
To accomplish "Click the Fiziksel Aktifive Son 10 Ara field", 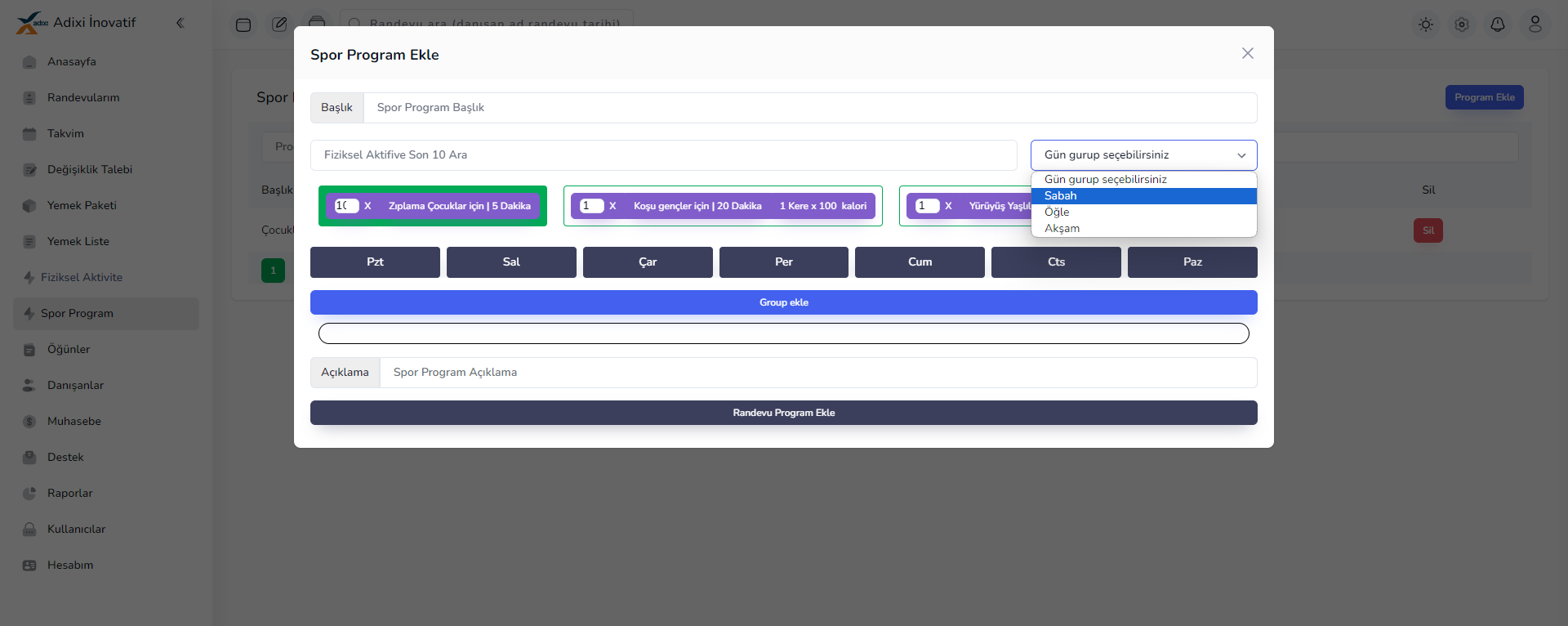I will pos(663,155).
